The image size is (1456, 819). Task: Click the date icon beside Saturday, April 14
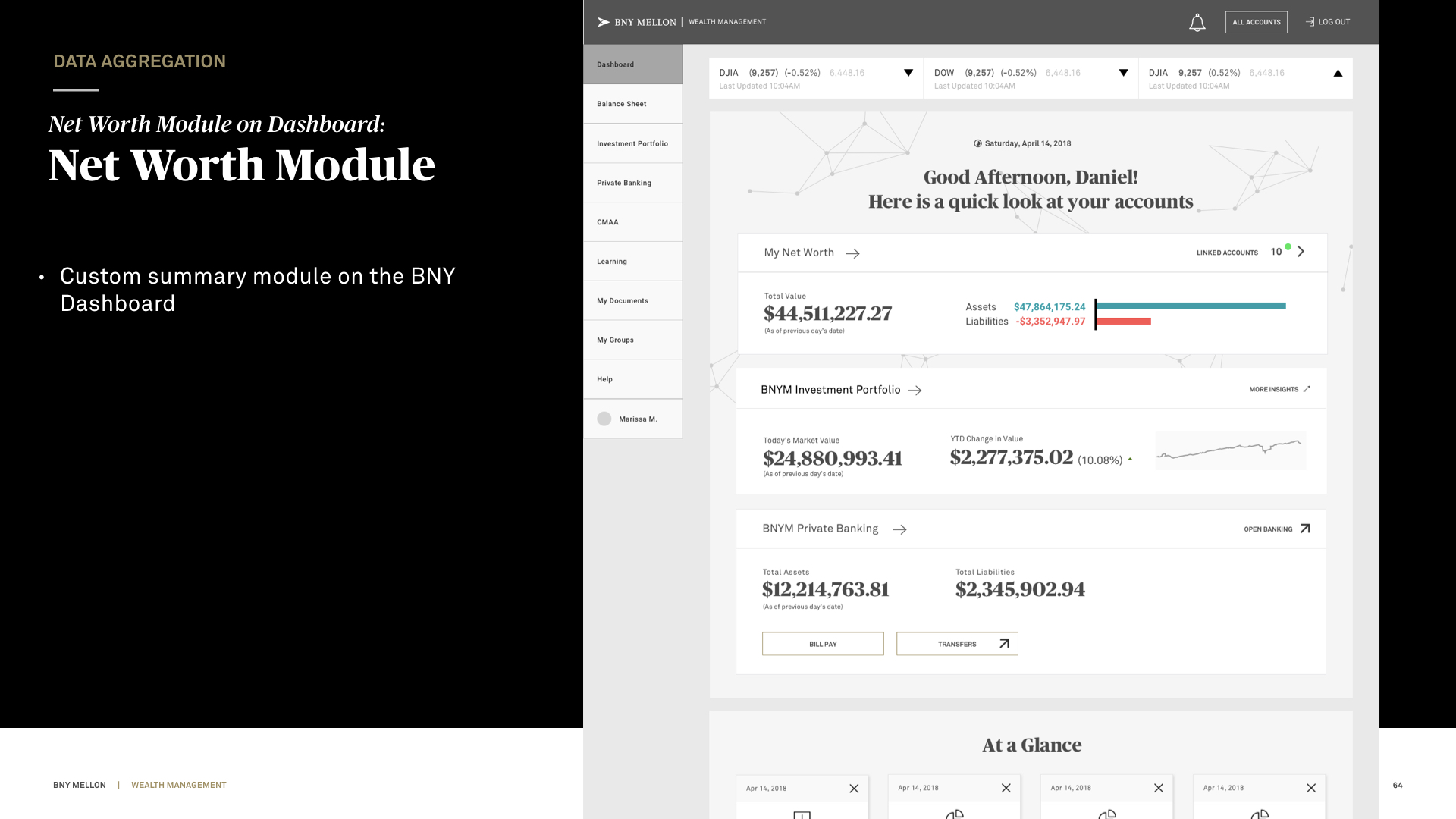coord(978,143)
